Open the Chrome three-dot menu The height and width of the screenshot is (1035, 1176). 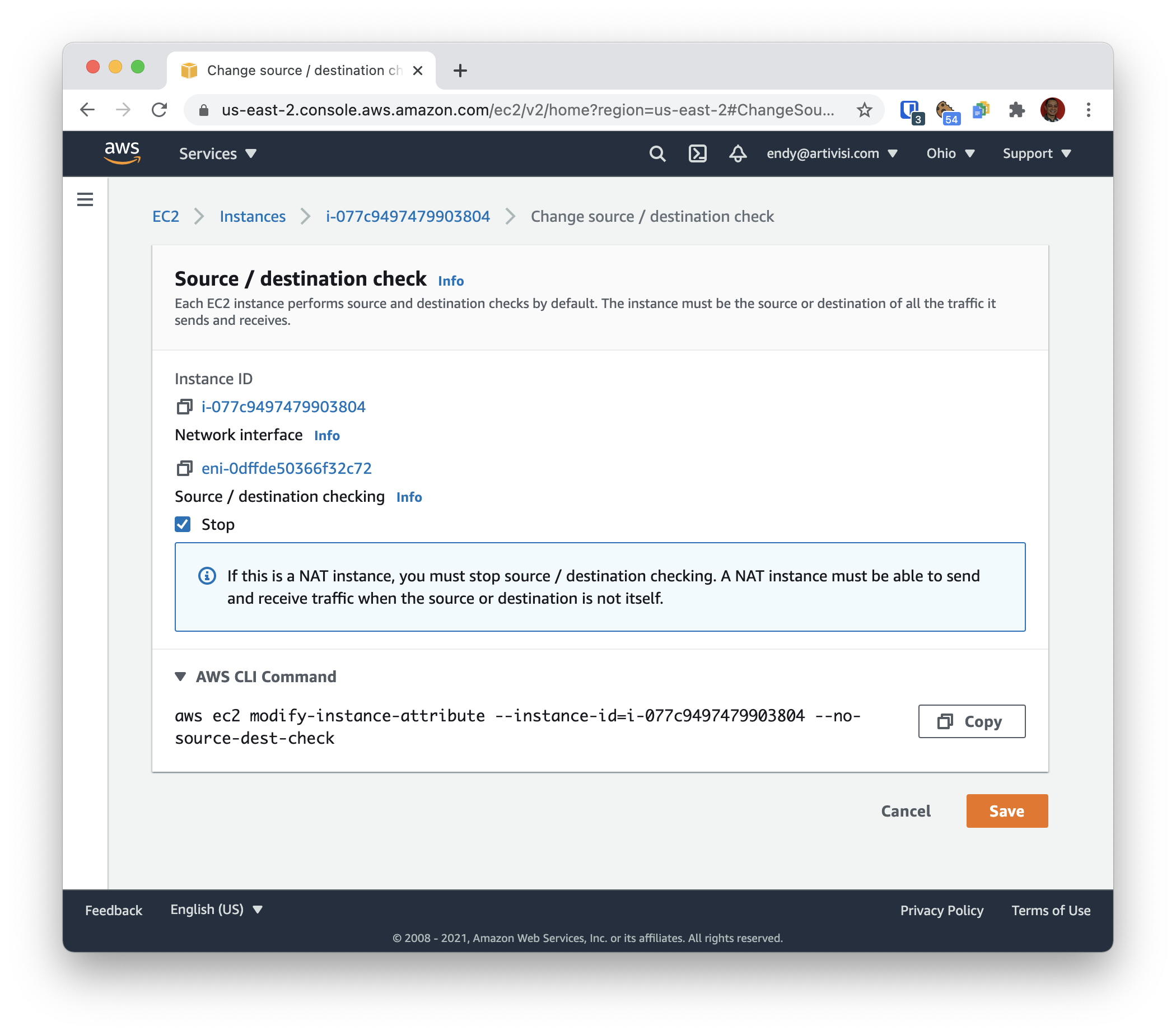click(1088, 110)
